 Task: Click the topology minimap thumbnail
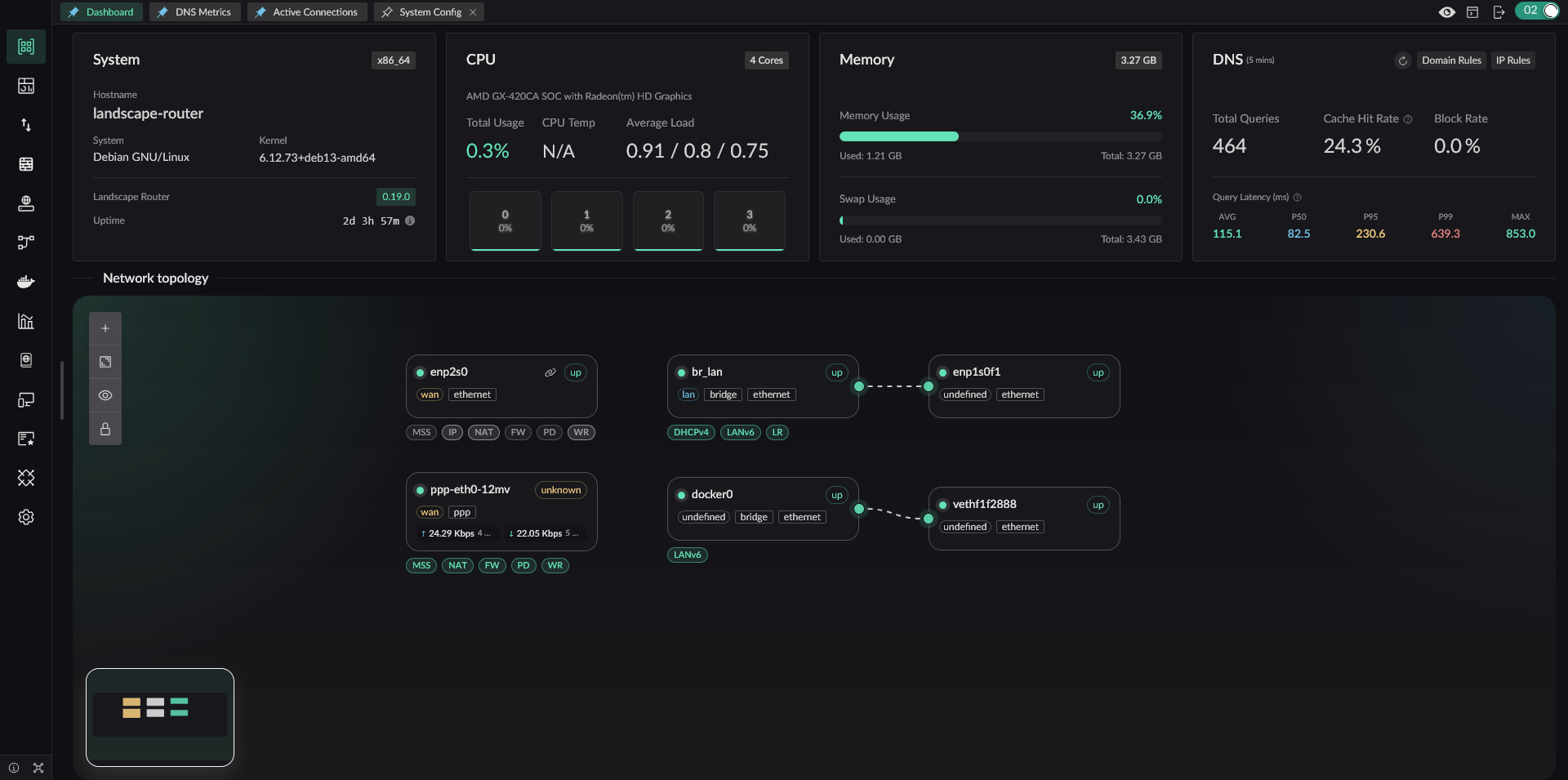pyautogui.click(x=160, y=718)
